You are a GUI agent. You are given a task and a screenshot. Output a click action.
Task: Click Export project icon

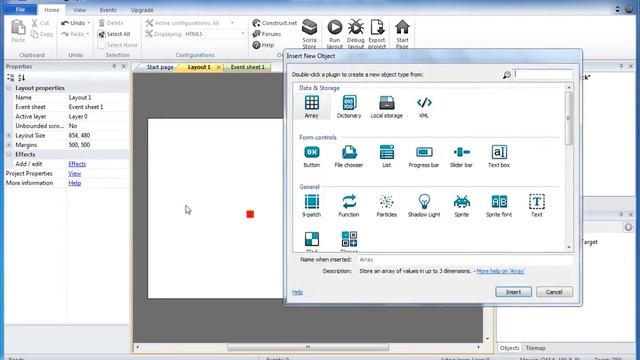click(377, 34)
